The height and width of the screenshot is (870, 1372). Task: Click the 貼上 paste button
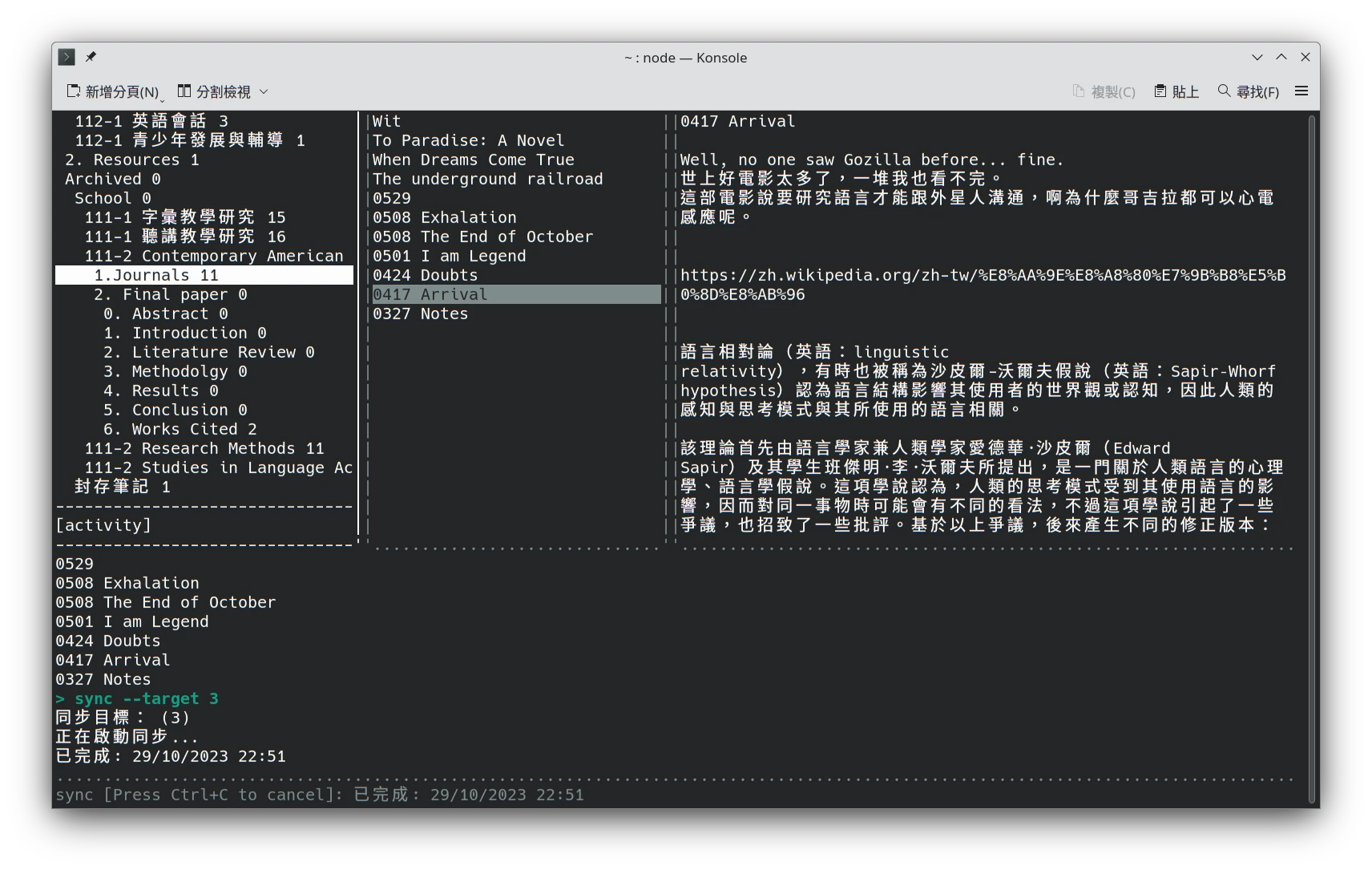click(x=1176, y=91)
